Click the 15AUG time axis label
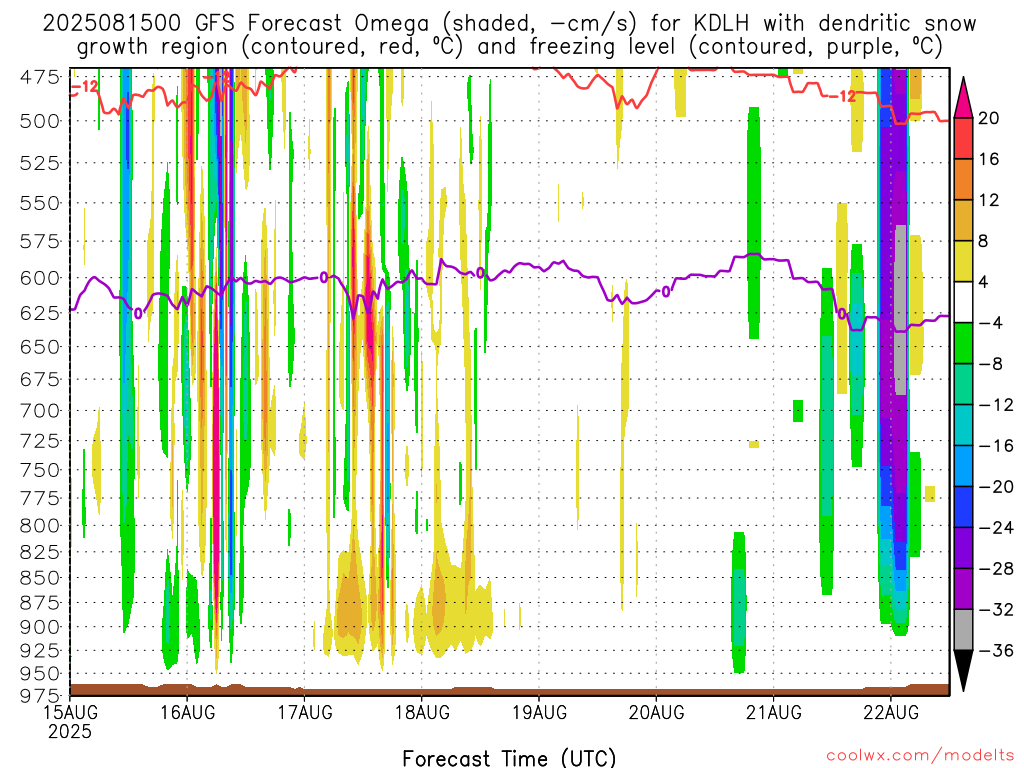 tap(70, 712)
